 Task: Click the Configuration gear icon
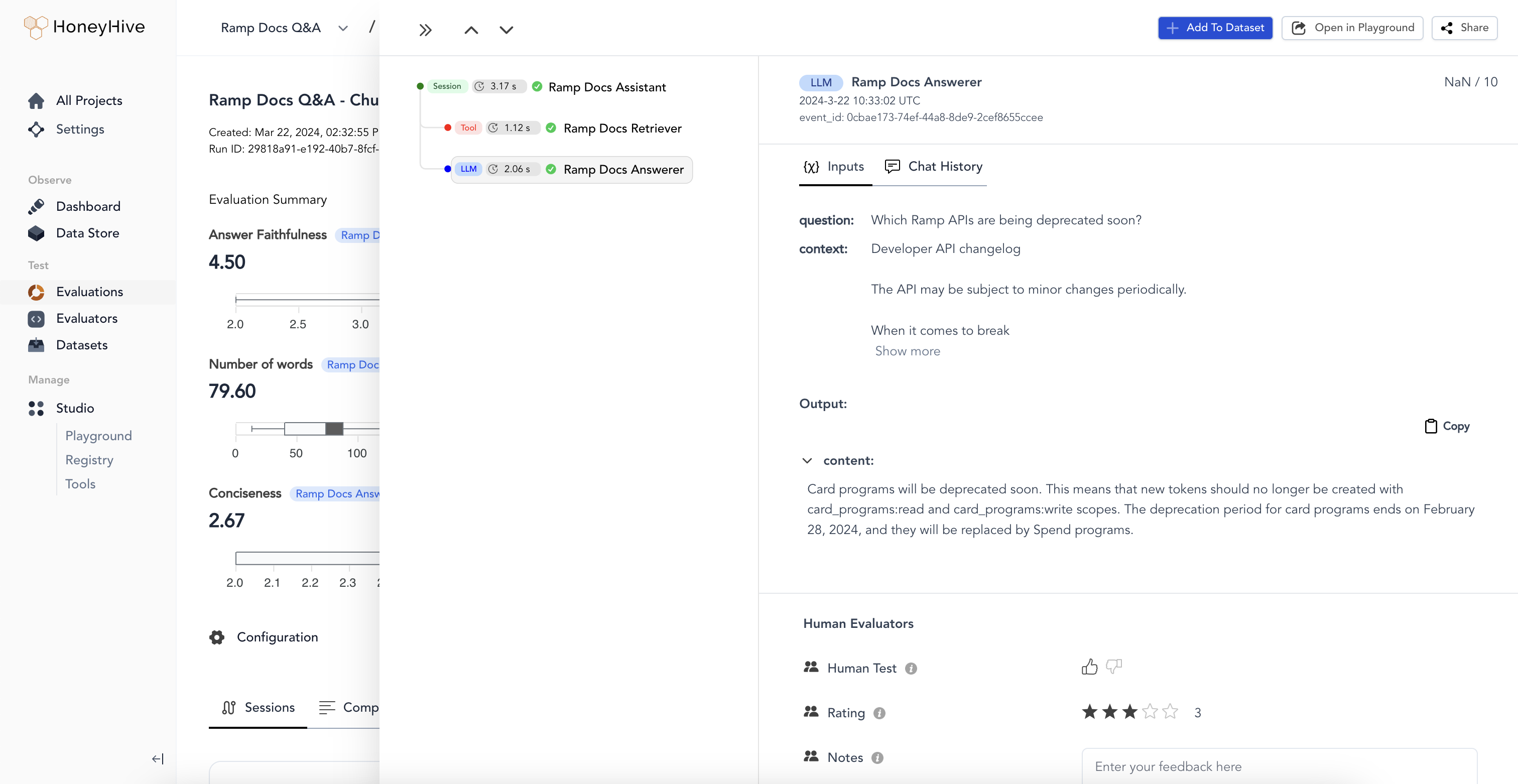click(217, 637)
